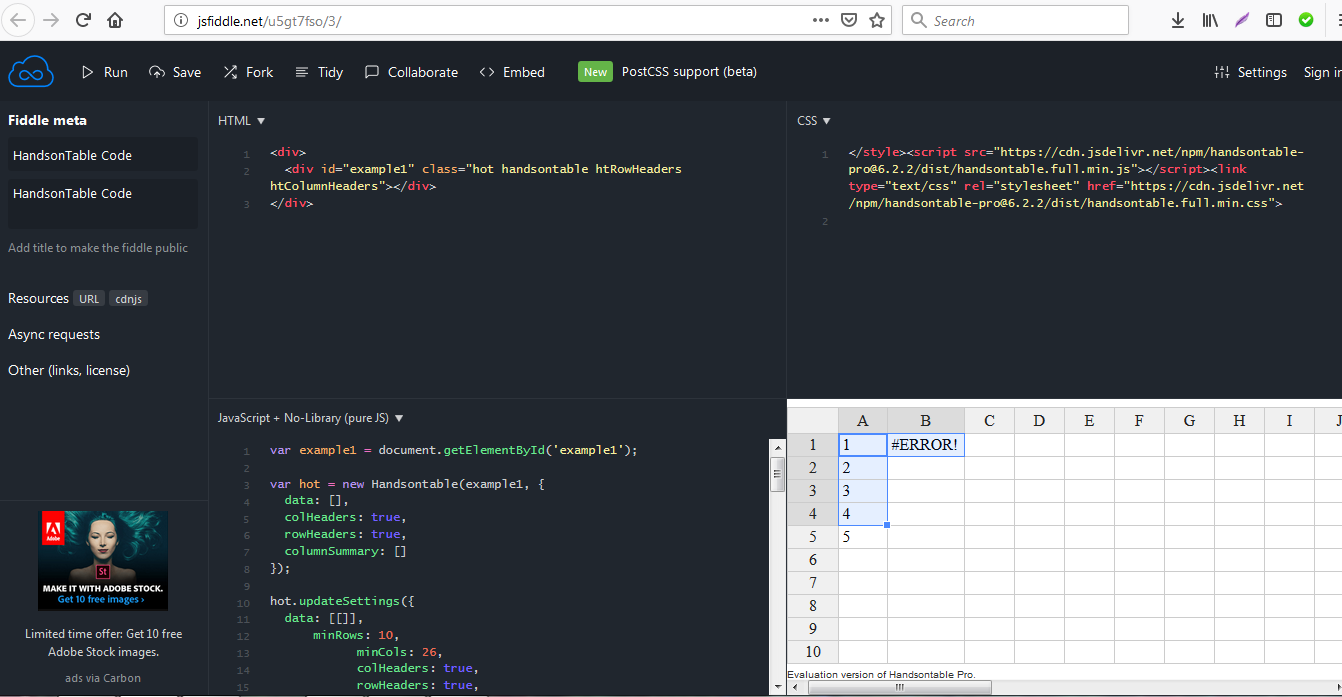Save the fiddle
This screenshot has width=1342, height=697.
[175, 72]
